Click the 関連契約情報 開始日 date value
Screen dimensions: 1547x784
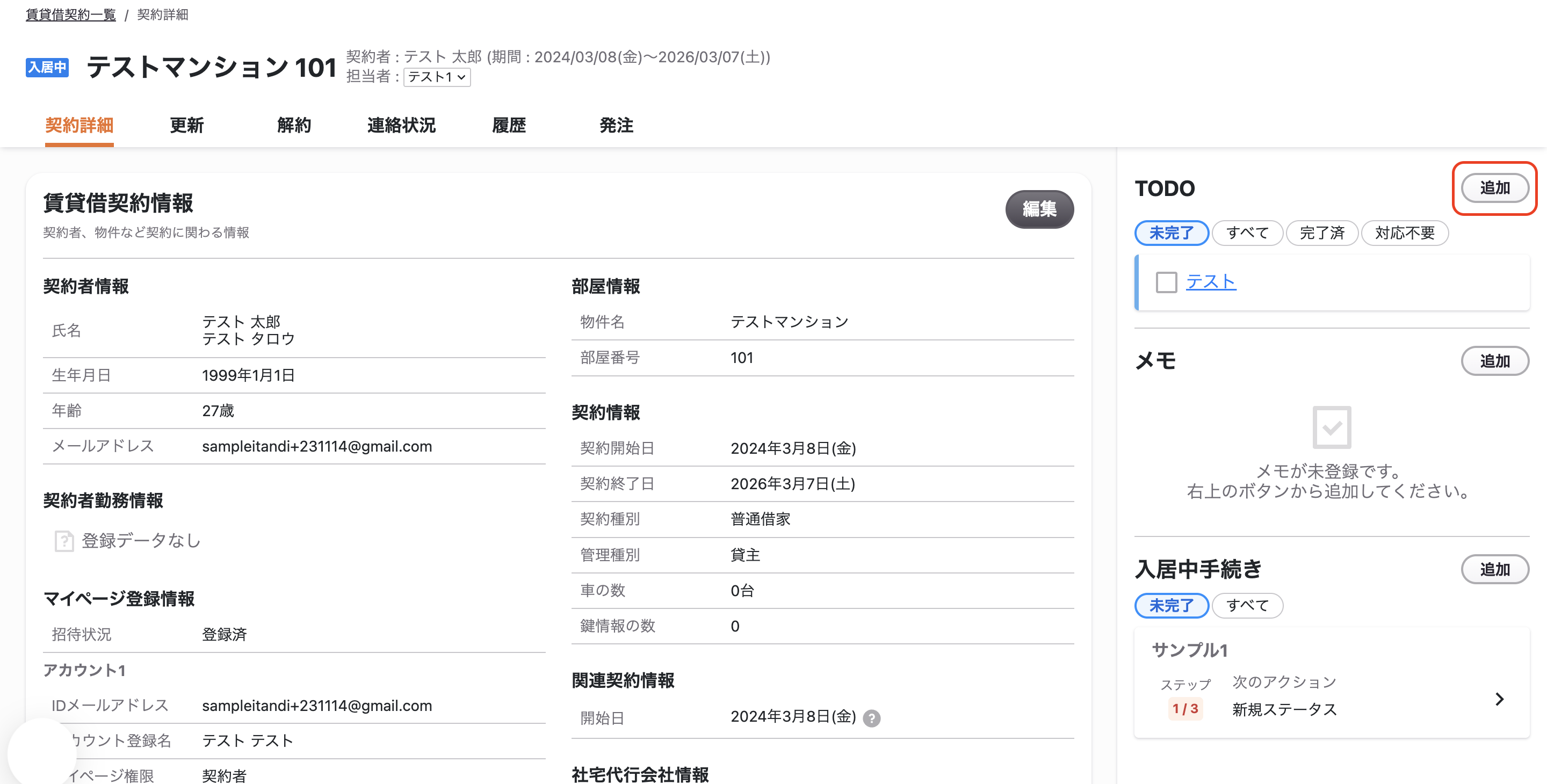tap(793, 717)
